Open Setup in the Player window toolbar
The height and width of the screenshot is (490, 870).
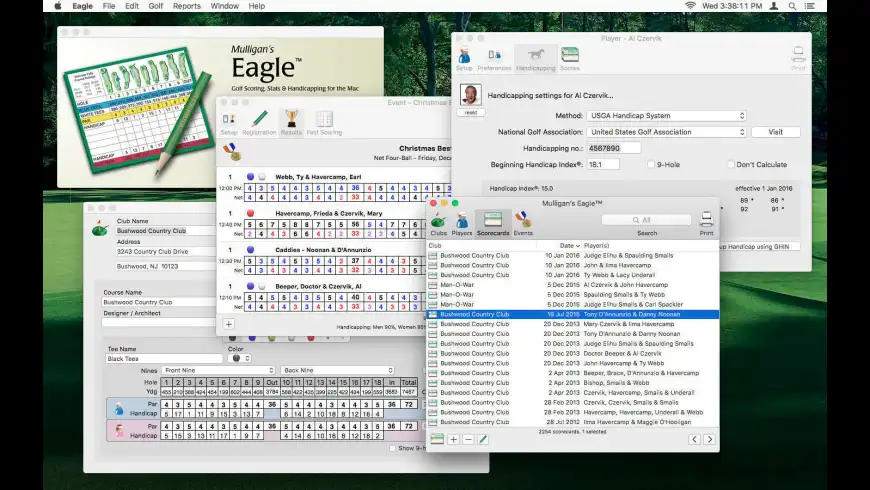(464, 59)
